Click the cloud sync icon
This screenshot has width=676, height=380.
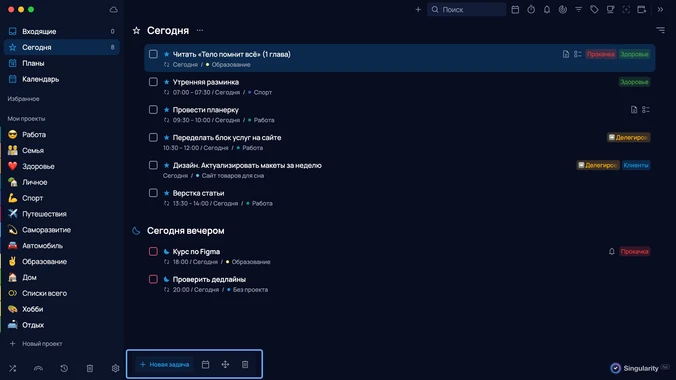(113, 9)
